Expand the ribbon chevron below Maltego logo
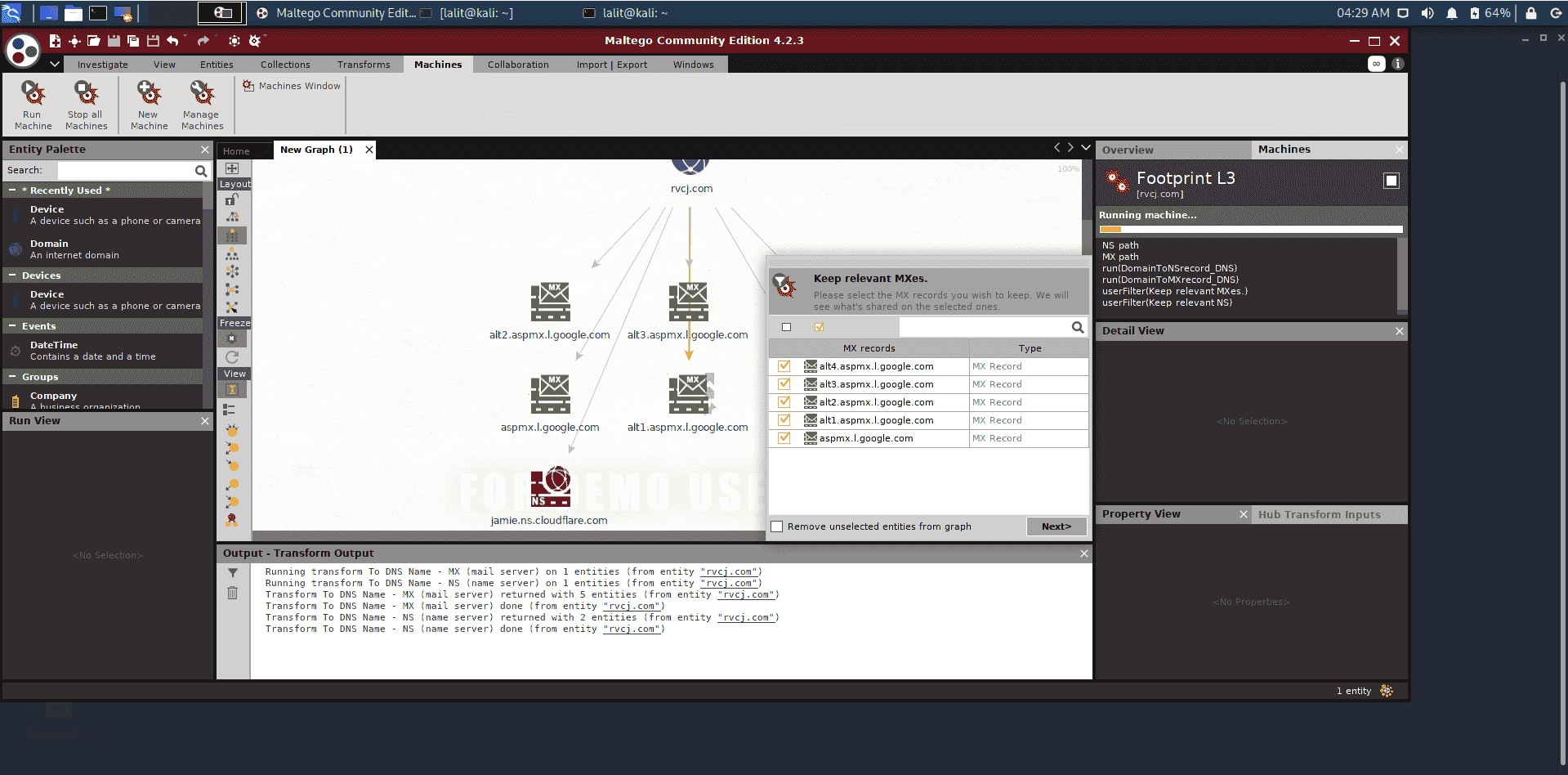The image size is (1568, 775). pyautogui.click(x=55, y=64)
